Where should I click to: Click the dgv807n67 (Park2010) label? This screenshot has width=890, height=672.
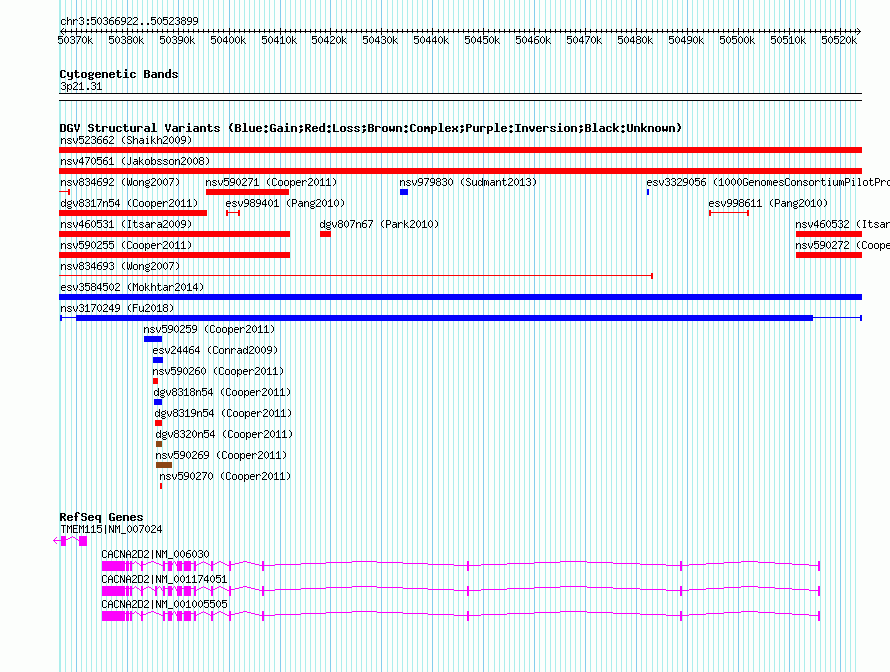tap(380, 224)
